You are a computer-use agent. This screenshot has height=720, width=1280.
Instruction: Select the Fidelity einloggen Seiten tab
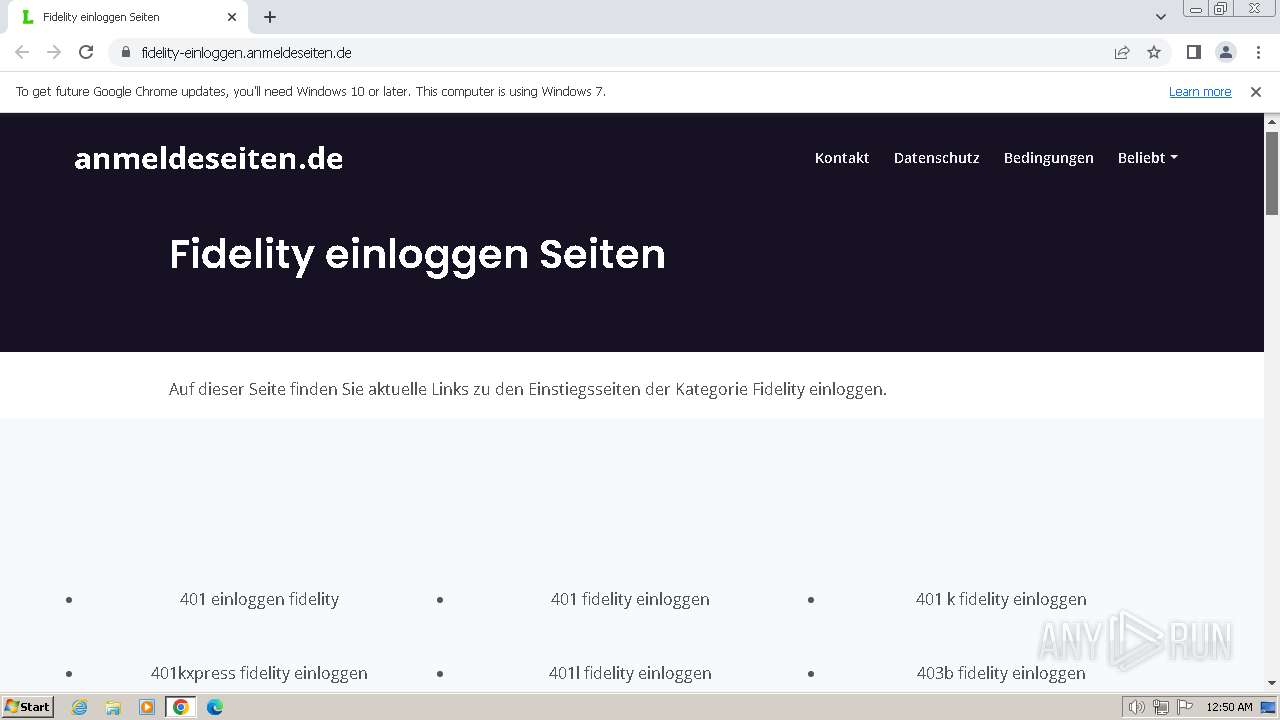pos(127,17)
